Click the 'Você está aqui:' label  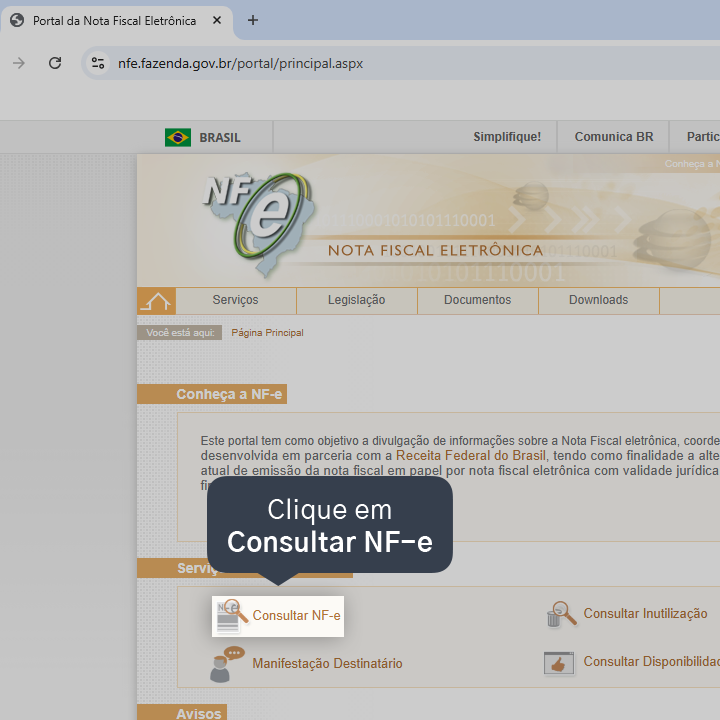(180, 332)
